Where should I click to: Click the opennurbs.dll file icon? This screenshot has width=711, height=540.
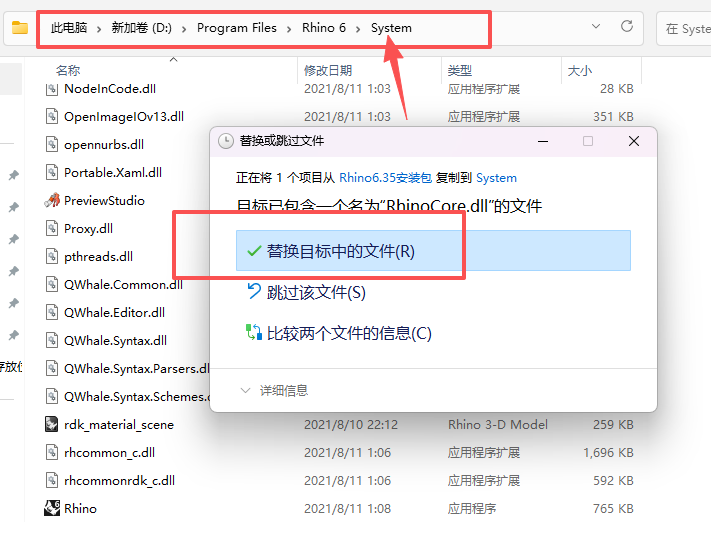pos(52,145)
